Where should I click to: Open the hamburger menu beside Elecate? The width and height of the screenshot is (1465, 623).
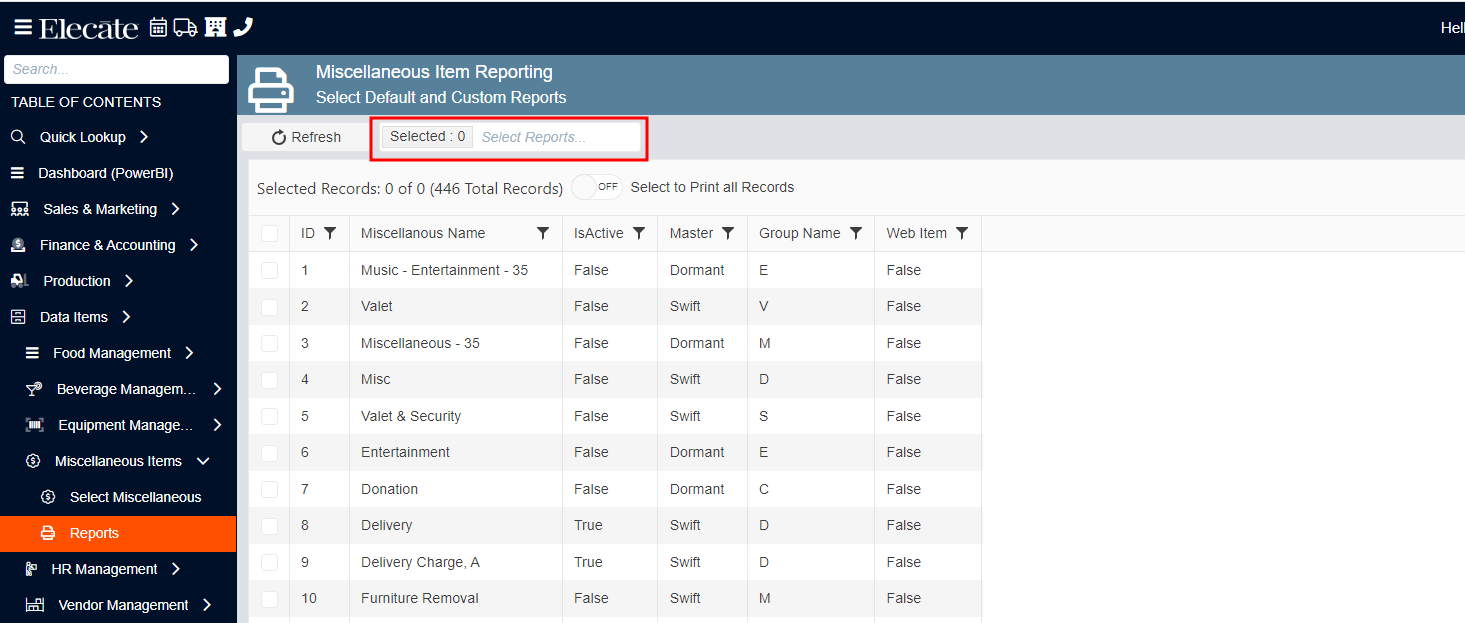pos(22,28)
